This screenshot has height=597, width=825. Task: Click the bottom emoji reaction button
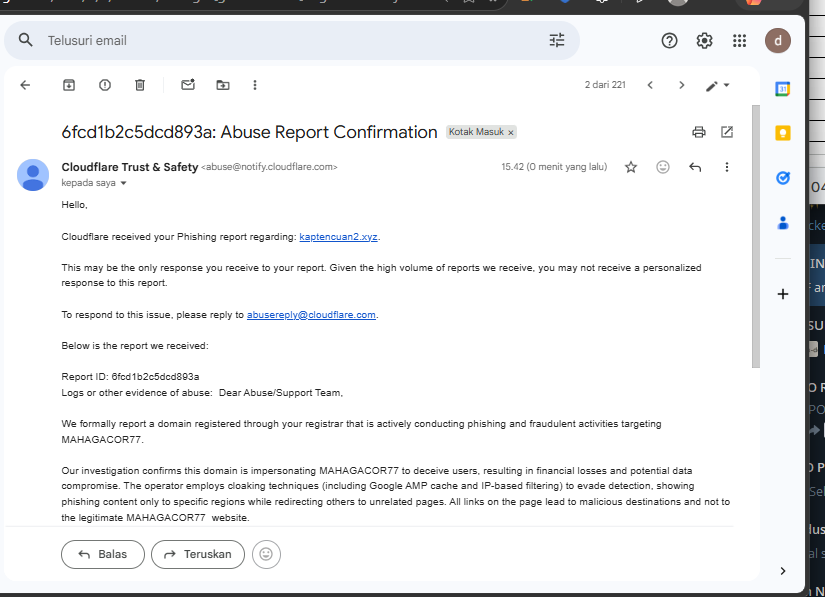coord(266,554)
